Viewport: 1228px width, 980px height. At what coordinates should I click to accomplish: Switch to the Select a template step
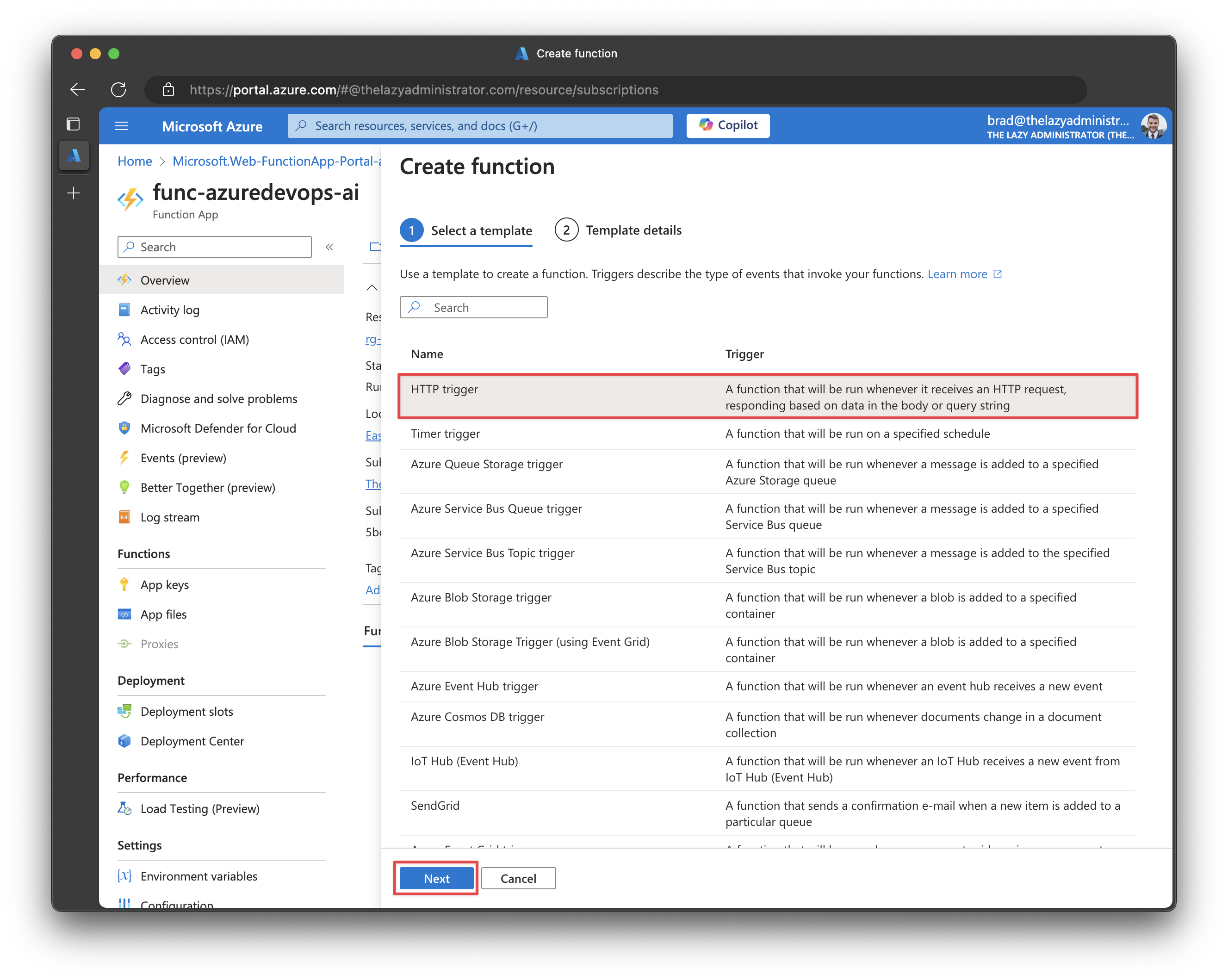pyautogui.click(x=466, y=230)
